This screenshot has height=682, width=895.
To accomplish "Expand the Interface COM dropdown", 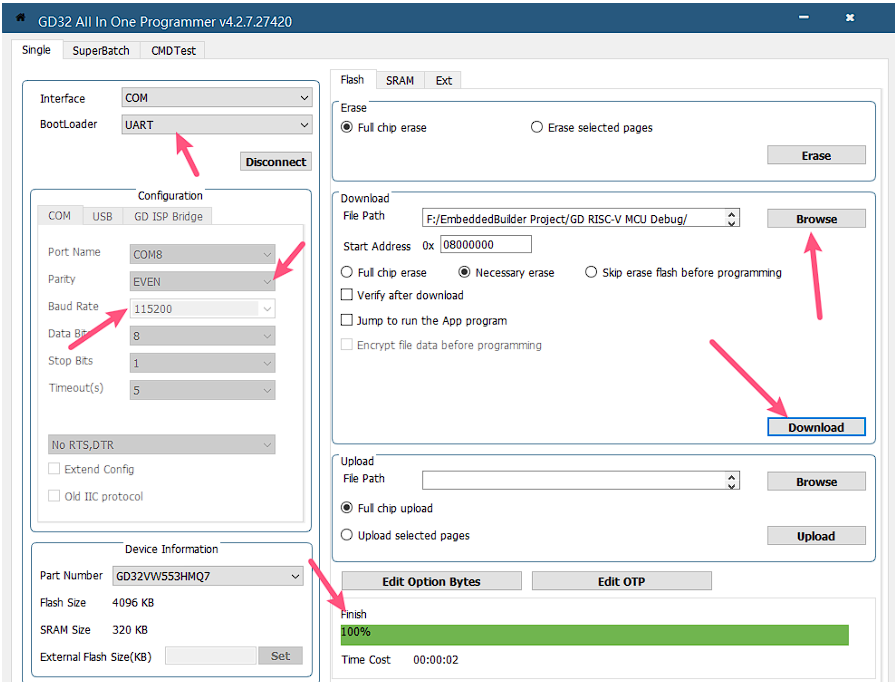I will (304, 98).
